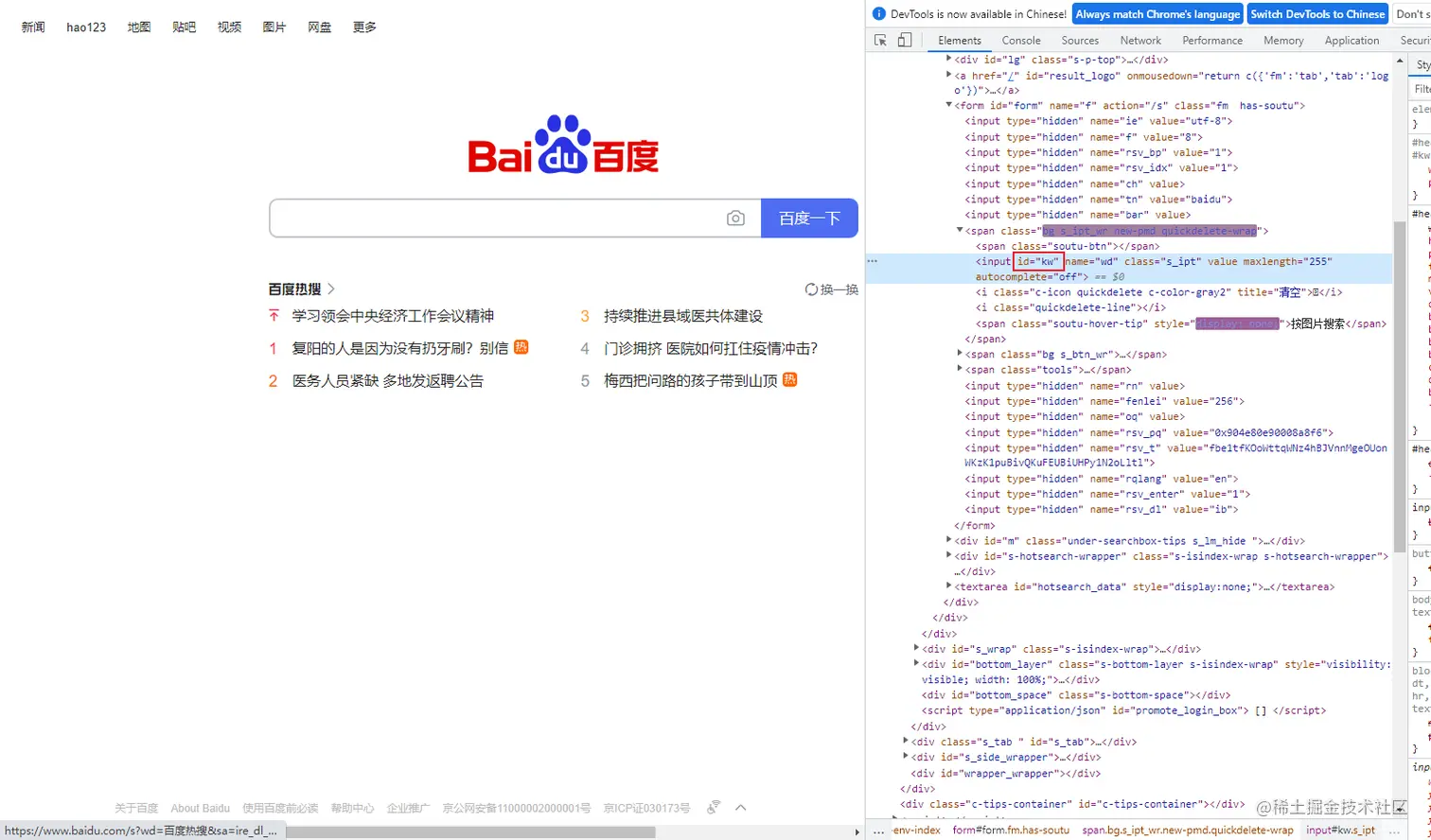Click the breadcrumb left ellipsis in DevTools
This screenshot has width=1431, height=840.
[879, 831]
